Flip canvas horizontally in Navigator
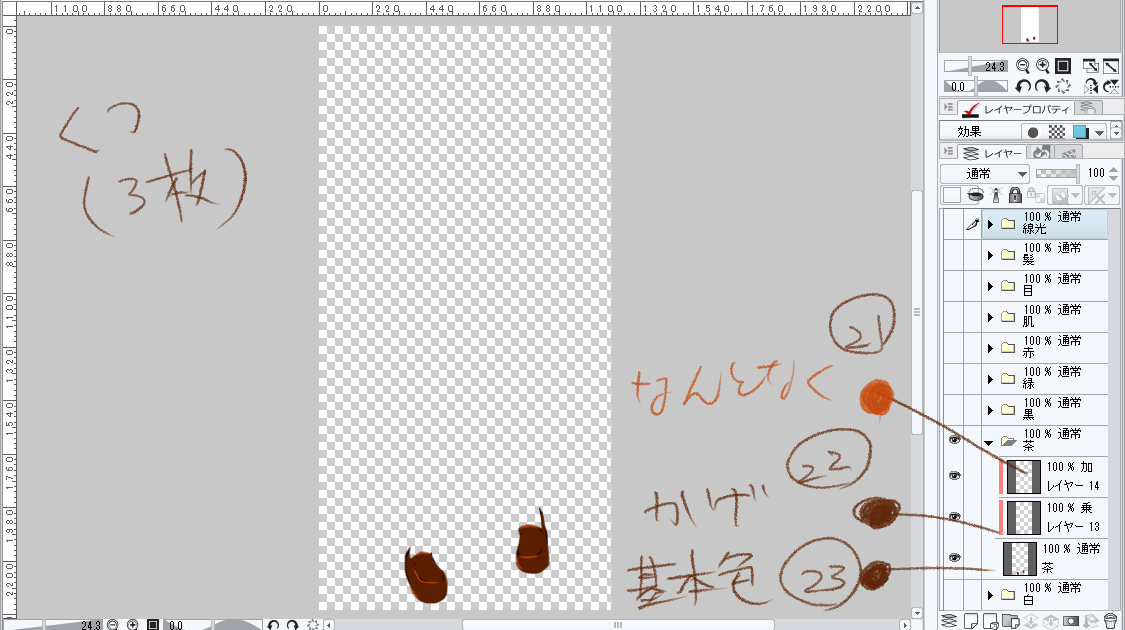 tap(1092, 87)
